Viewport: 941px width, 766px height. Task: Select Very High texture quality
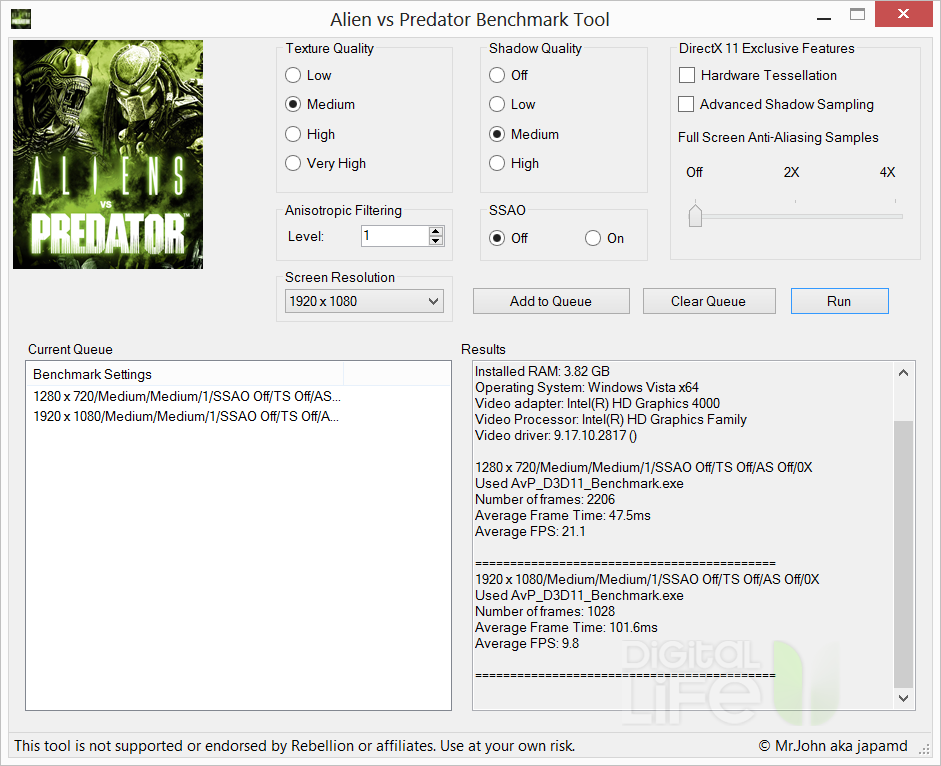tap(325, 163)
